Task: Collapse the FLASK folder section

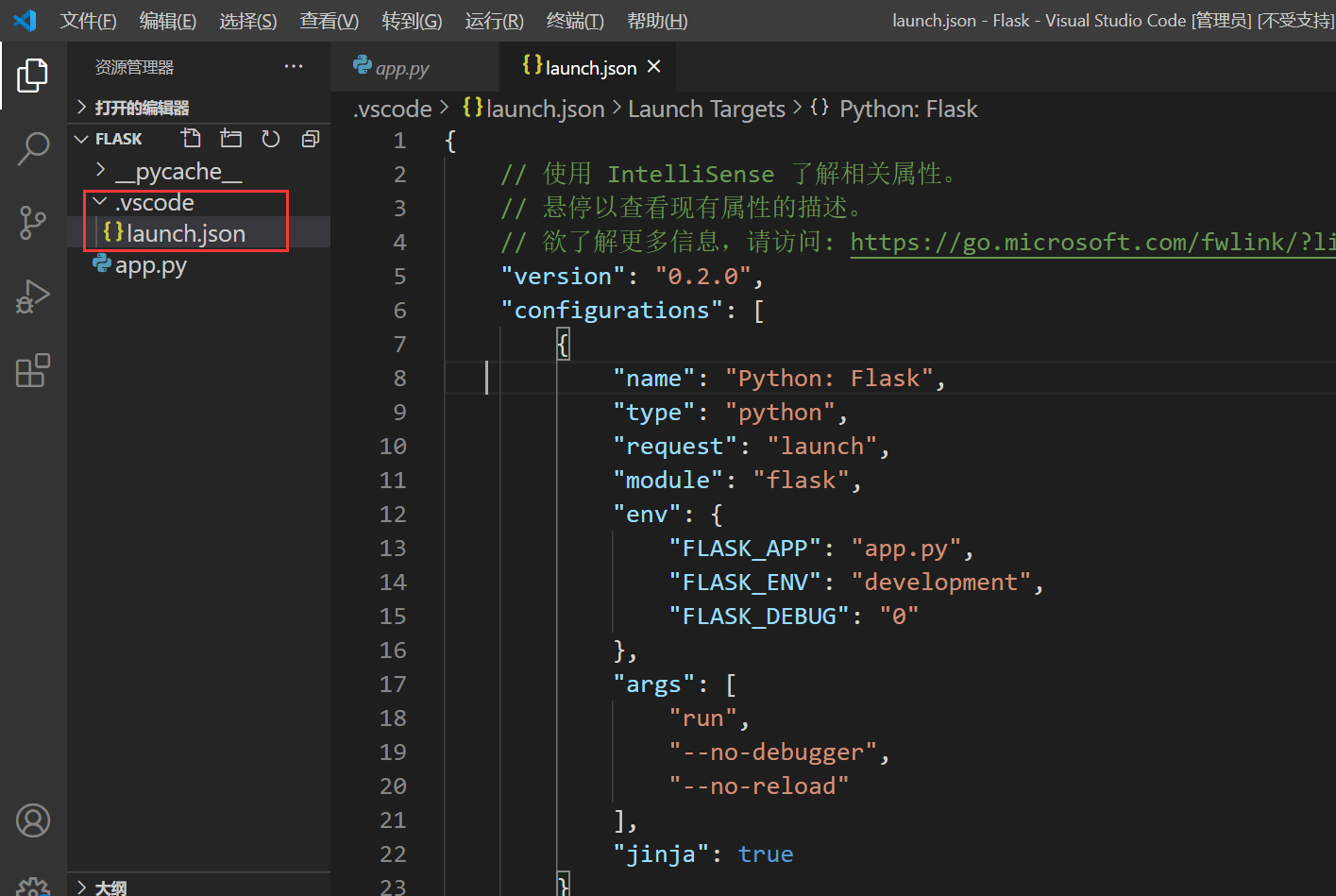Action: tap(82, 139)
